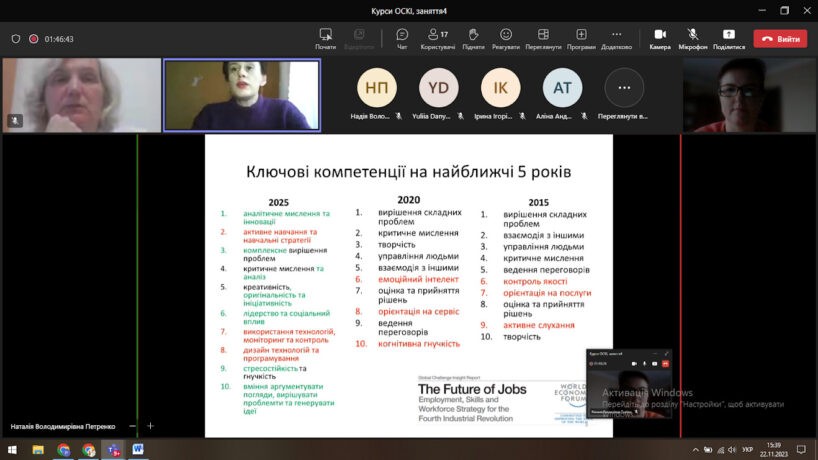Unmute the microphone (Мікрофон)
Image resolution: width=818 pixels, height=460 pixels.
692,38
